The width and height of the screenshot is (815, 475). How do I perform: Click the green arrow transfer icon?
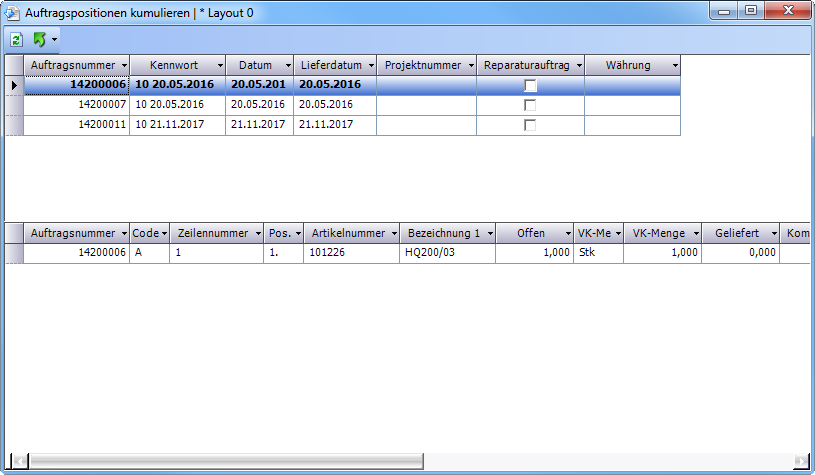coord(40,40)
